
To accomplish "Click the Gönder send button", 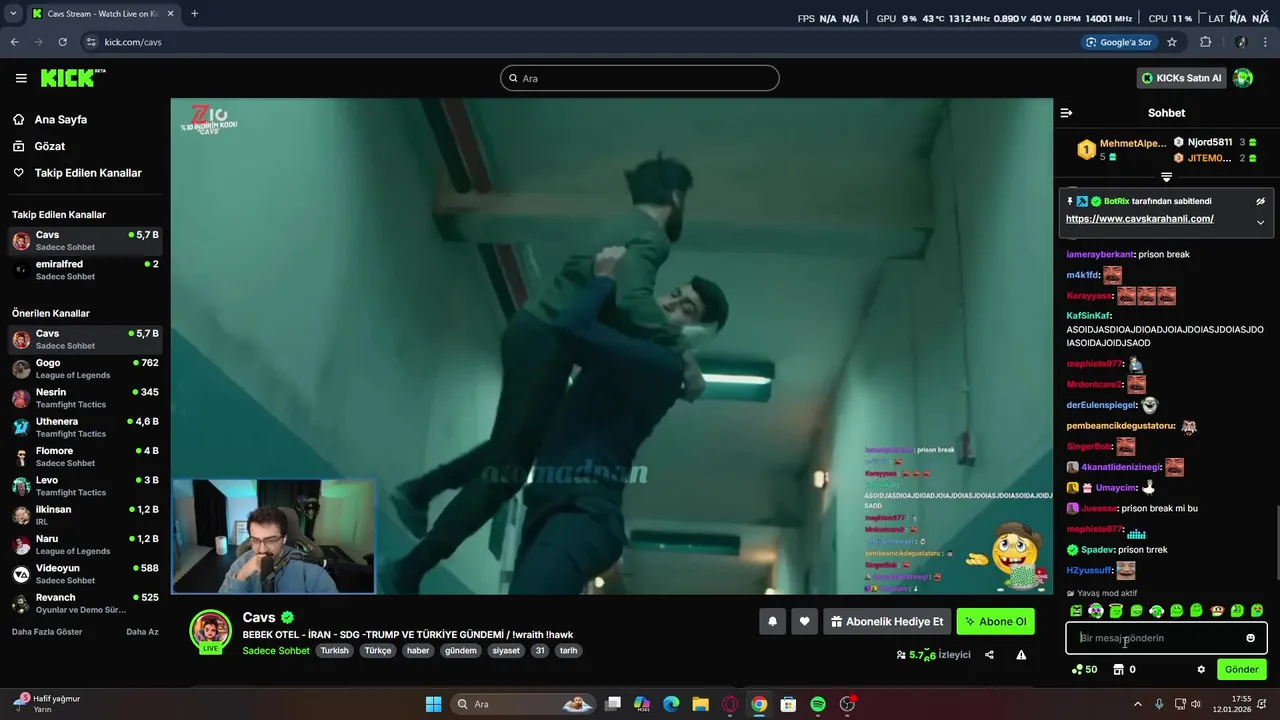I will click(x=1241, y=669).
